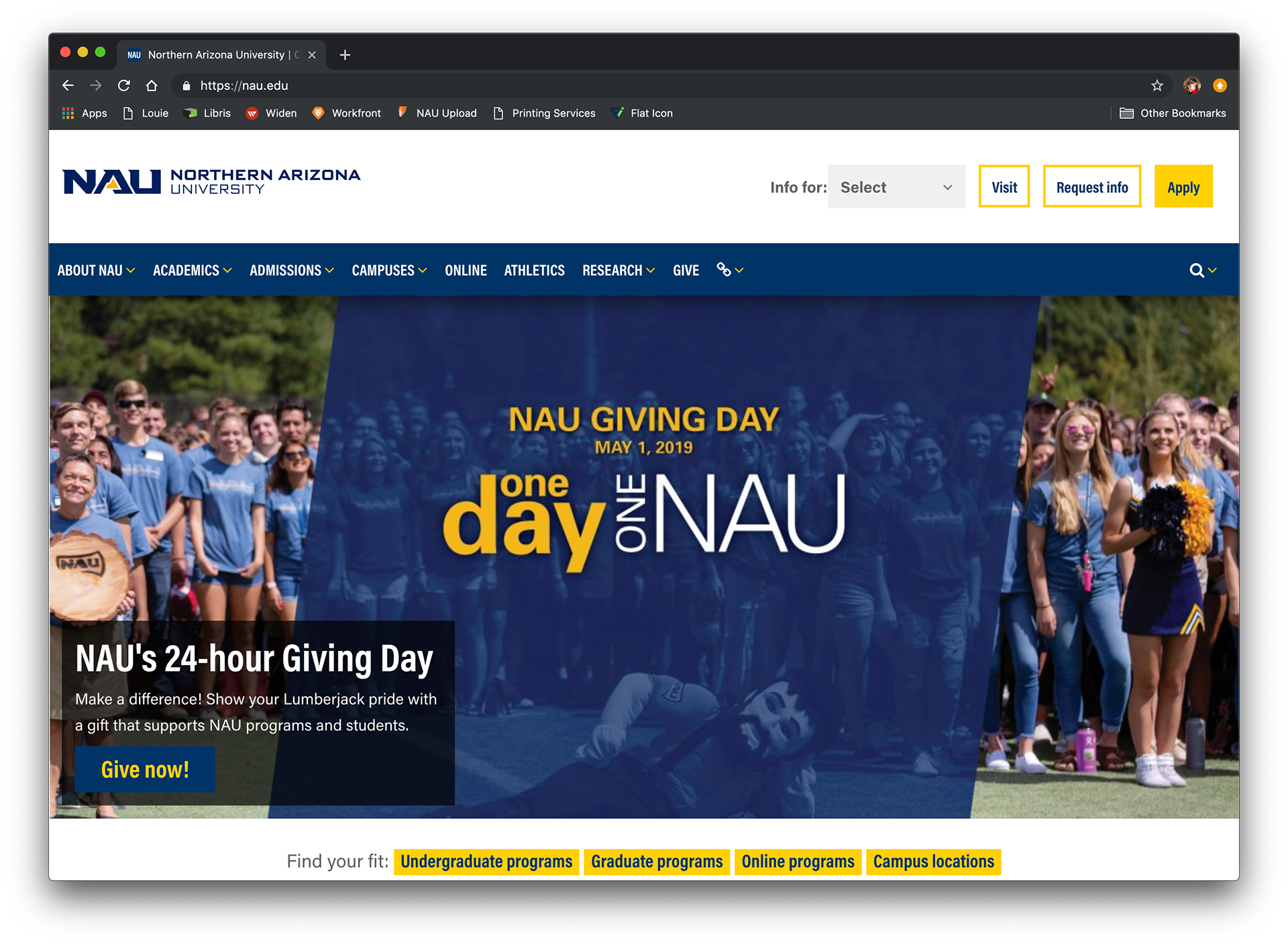Image resolution: width=1288 pixels, height=945 pixels.
Task: Open the NAU Upload bookmark
Action: (x=437, y=113)
